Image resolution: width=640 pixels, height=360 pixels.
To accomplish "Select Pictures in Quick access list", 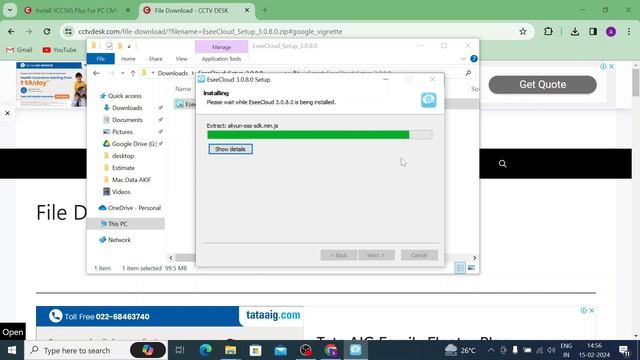I will (122, 132).
